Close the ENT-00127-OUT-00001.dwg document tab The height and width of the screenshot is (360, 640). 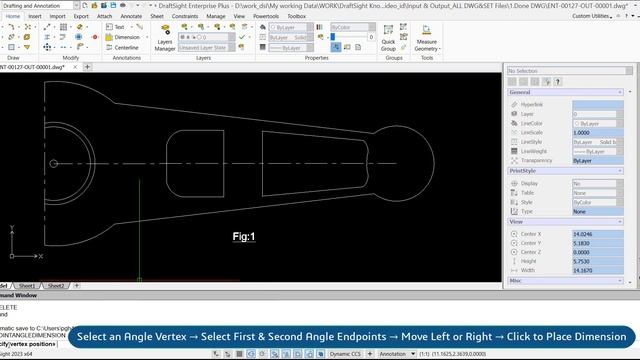(x=75, y=67)
